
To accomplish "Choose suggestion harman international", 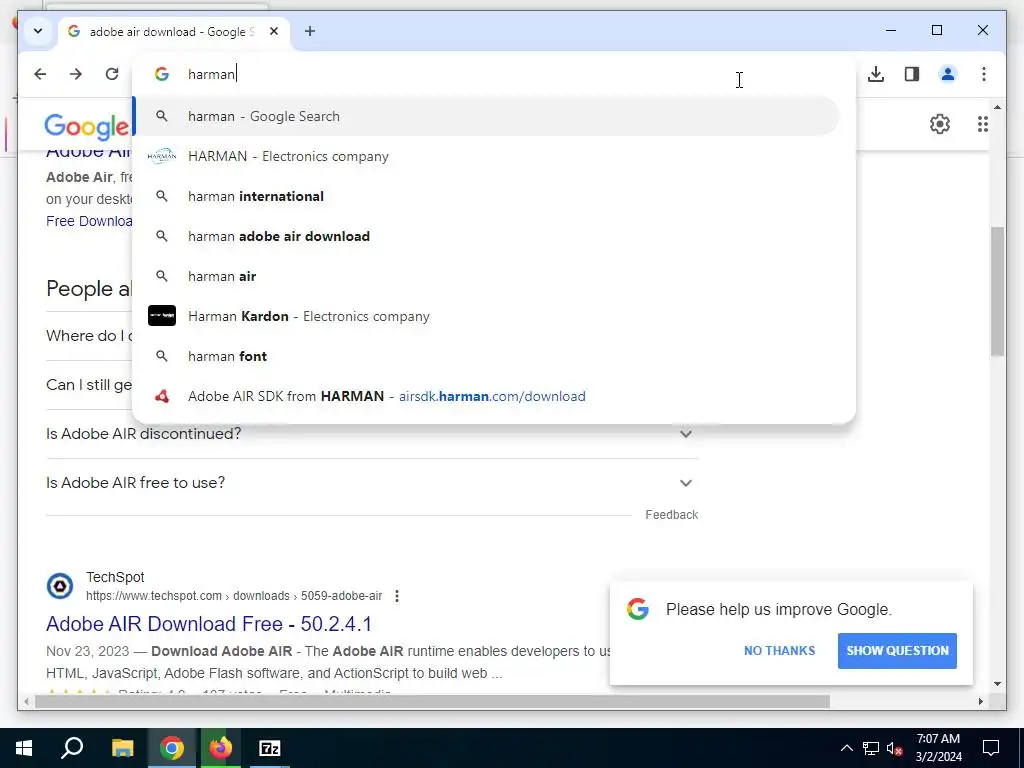I will click(x=487, y=196).
